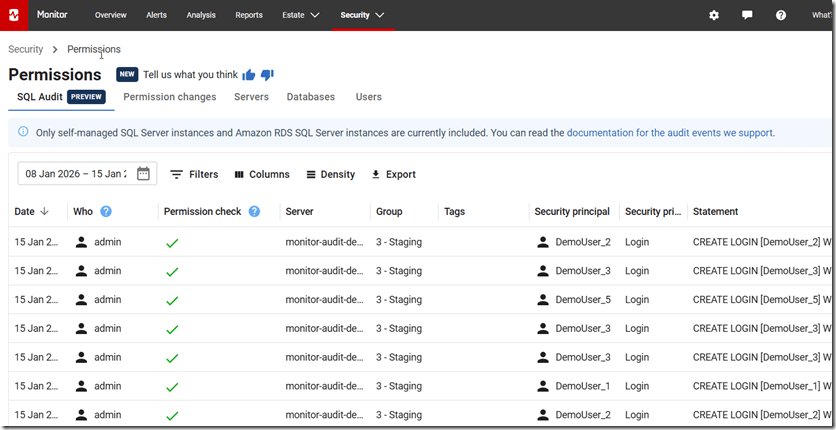836x430 pixels.
Task: Sort by the Date column arrow
Action: (45, 212)
